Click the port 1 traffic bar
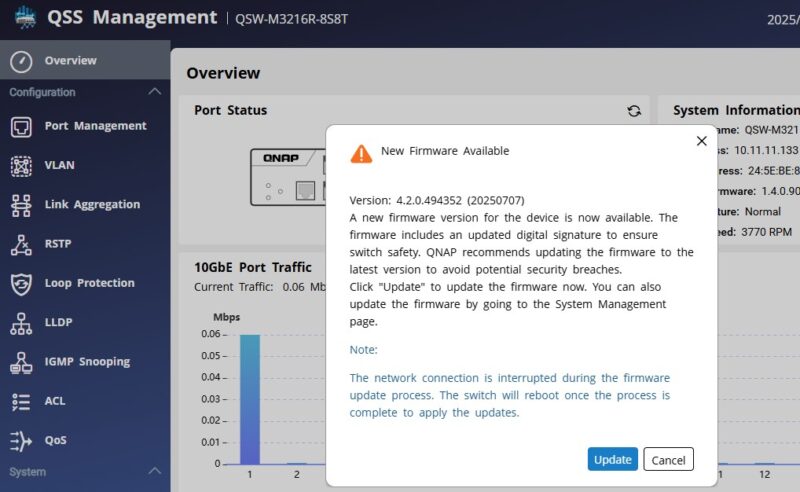 pos(250,399)
